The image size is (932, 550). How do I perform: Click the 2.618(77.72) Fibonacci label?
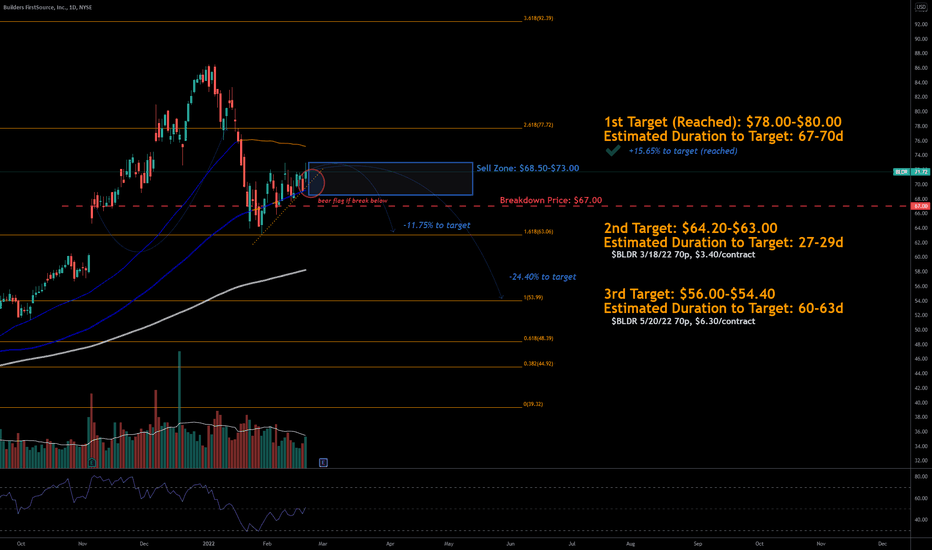(x=539, y=125)
